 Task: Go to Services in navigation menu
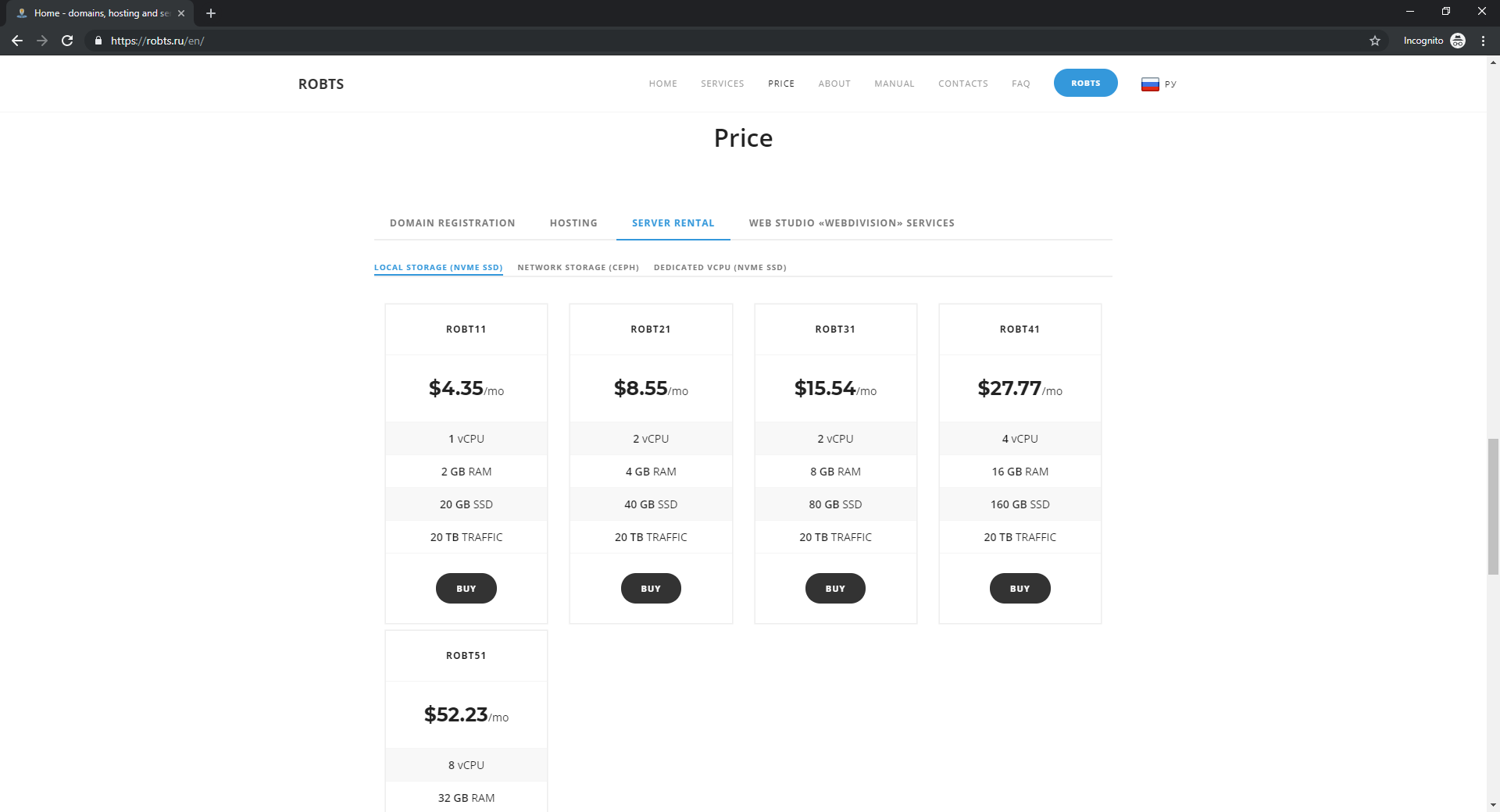tap(722, 84)
